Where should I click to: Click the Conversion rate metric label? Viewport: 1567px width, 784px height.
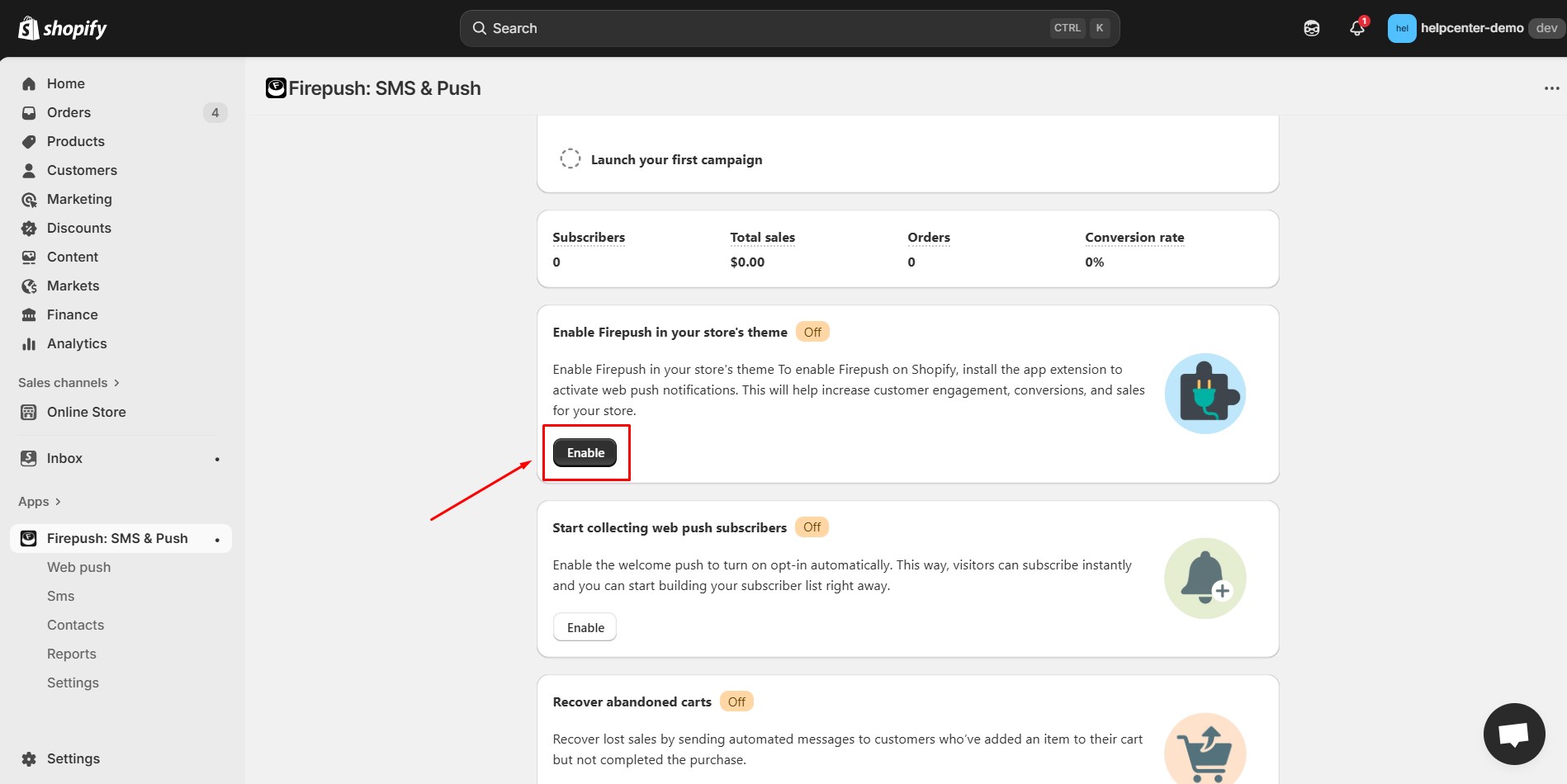(x=1134, y=238)
